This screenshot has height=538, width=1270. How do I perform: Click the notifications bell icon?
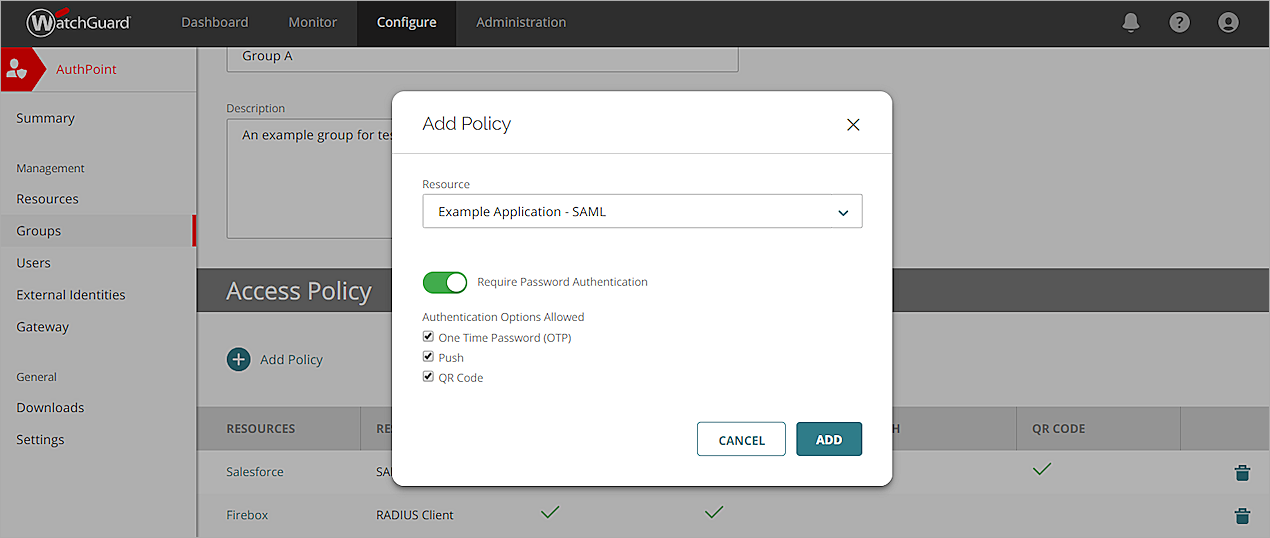coord(1131,22)
